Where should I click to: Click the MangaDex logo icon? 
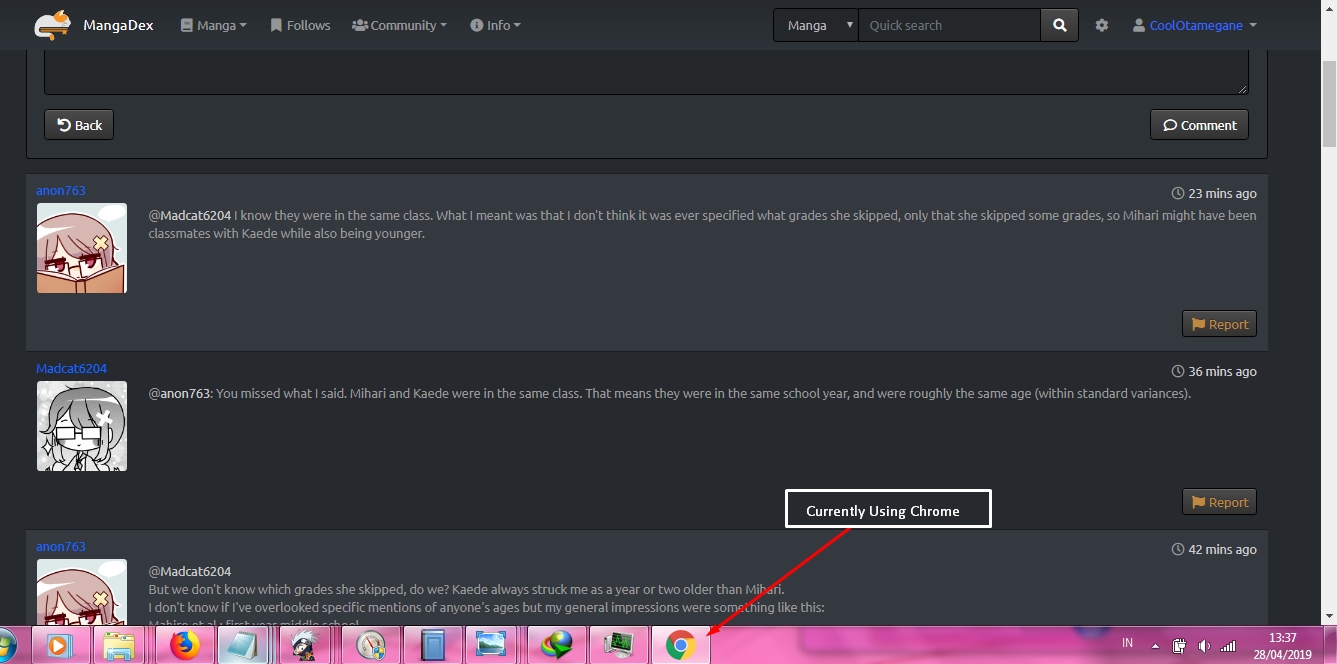click(x=52, y=25)
